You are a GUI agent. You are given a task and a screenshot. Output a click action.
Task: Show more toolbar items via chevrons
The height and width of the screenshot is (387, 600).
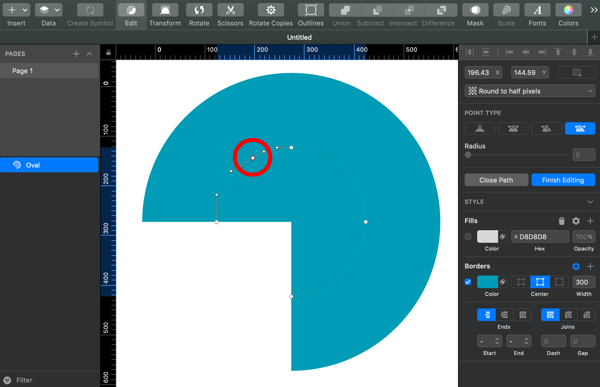pyautogui.click(x=593, y=10)
